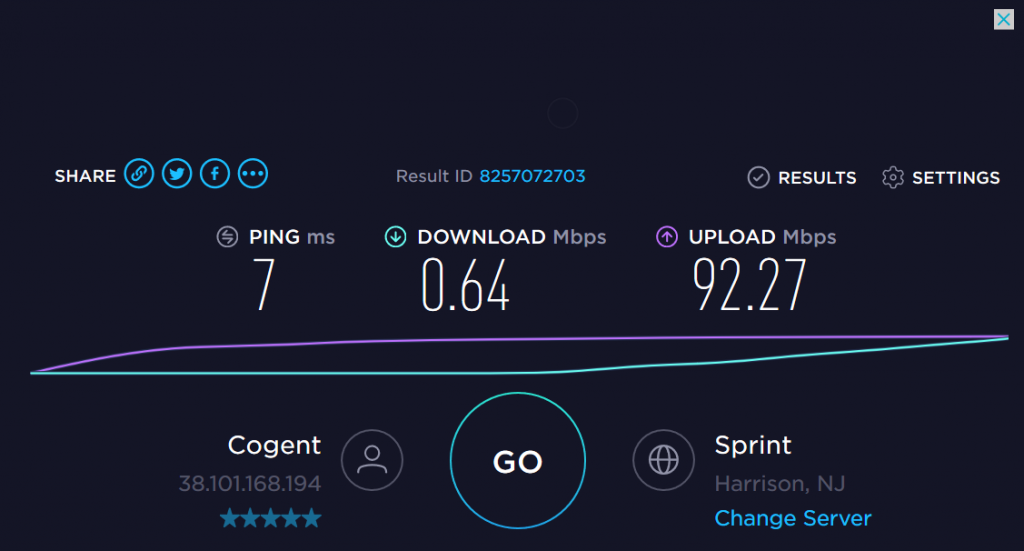Screen dimensions: 1024x551
Task: Click the upload arrow icon
Action: pos(666,236)
